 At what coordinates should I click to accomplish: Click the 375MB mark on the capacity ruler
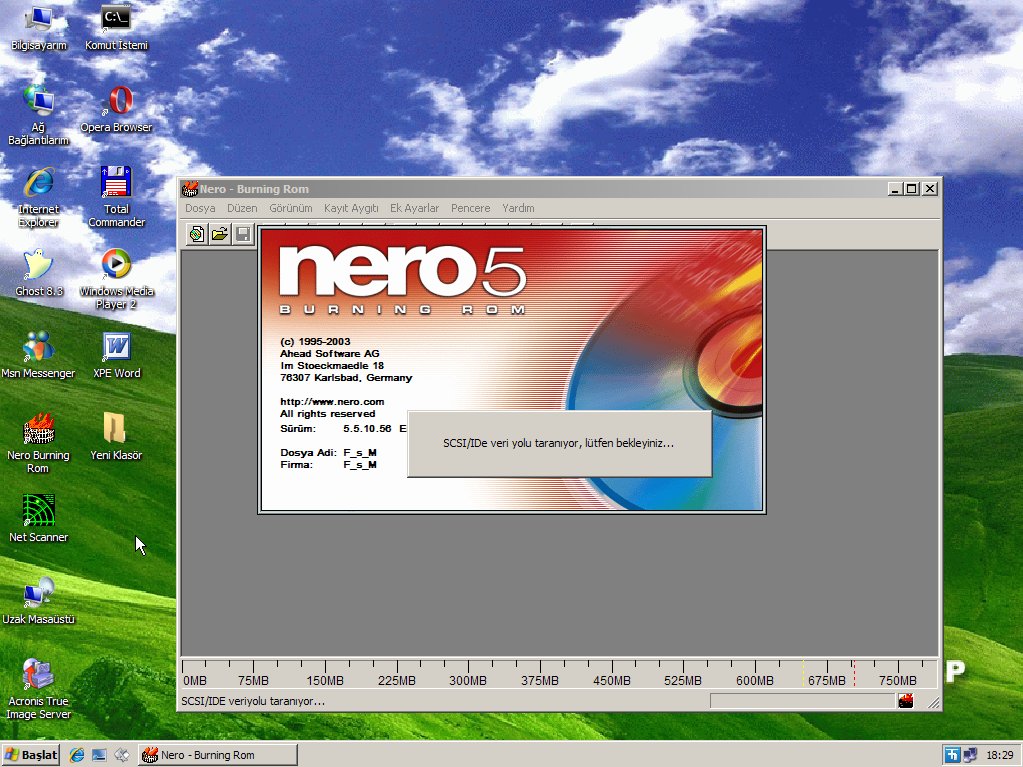(x=540, y=680)
